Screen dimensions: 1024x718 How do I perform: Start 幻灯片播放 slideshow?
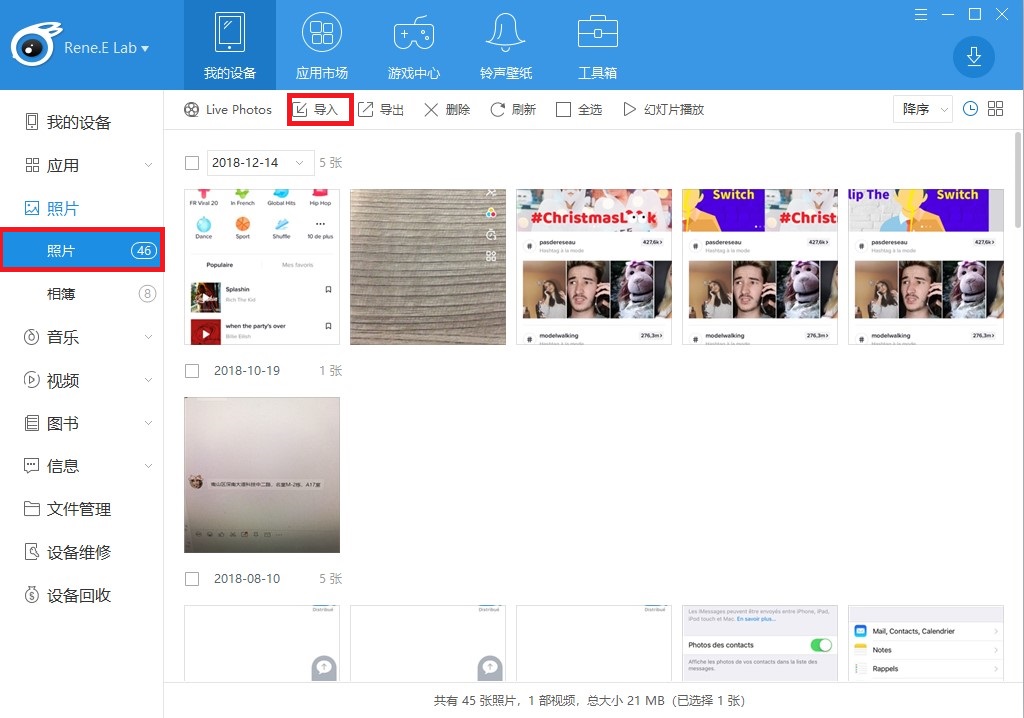click(x=664, y=110)
